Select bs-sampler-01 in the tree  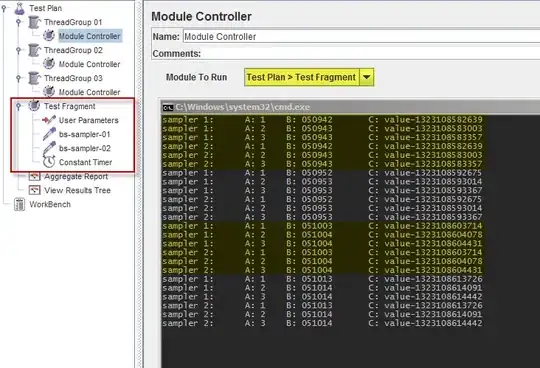point(84,134)
